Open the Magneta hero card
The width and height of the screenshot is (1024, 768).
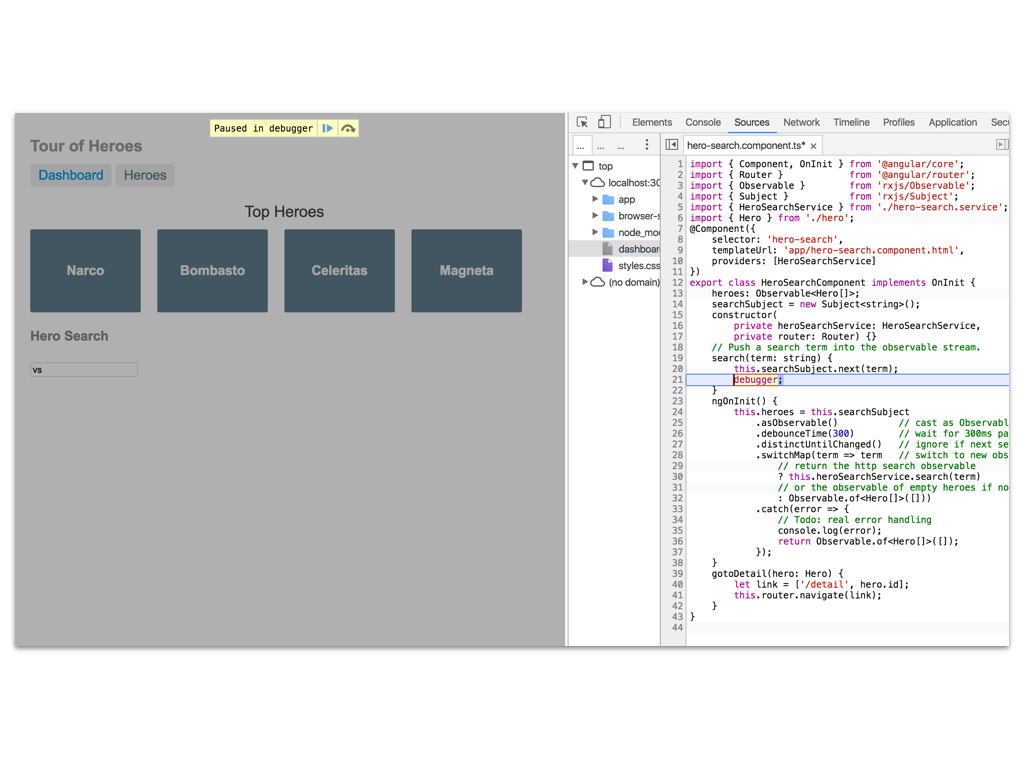coord(466,270)
